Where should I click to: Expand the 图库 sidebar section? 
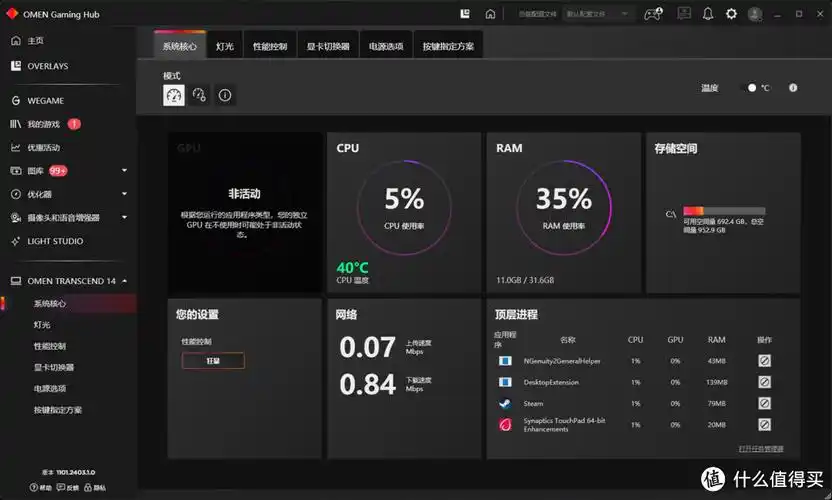coord(124,170)
